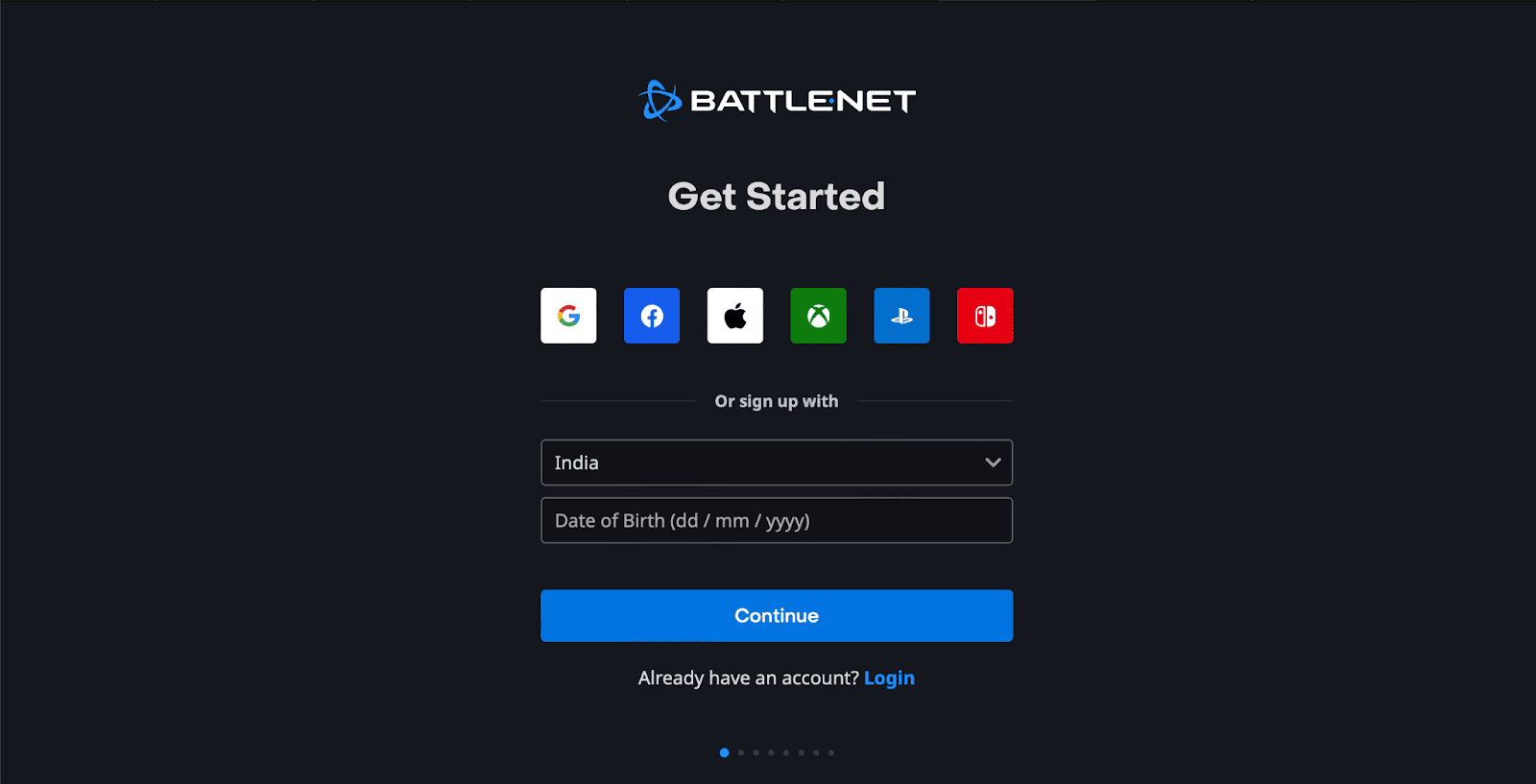
Task: Choose the Facebook sign-up icon
Action: tap(652, 316)
